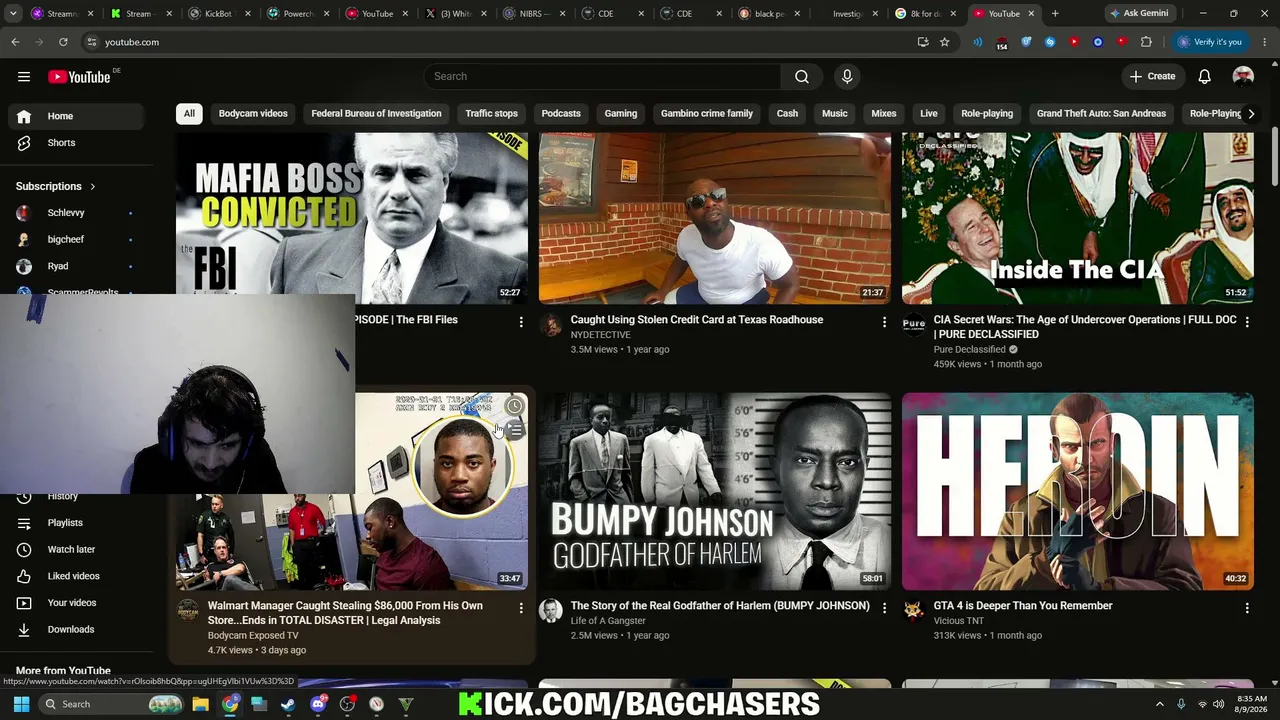Viewport: 1280px width, 720px height.
Task: Open the install app icon in address bar
Action: tap(922, 42)
